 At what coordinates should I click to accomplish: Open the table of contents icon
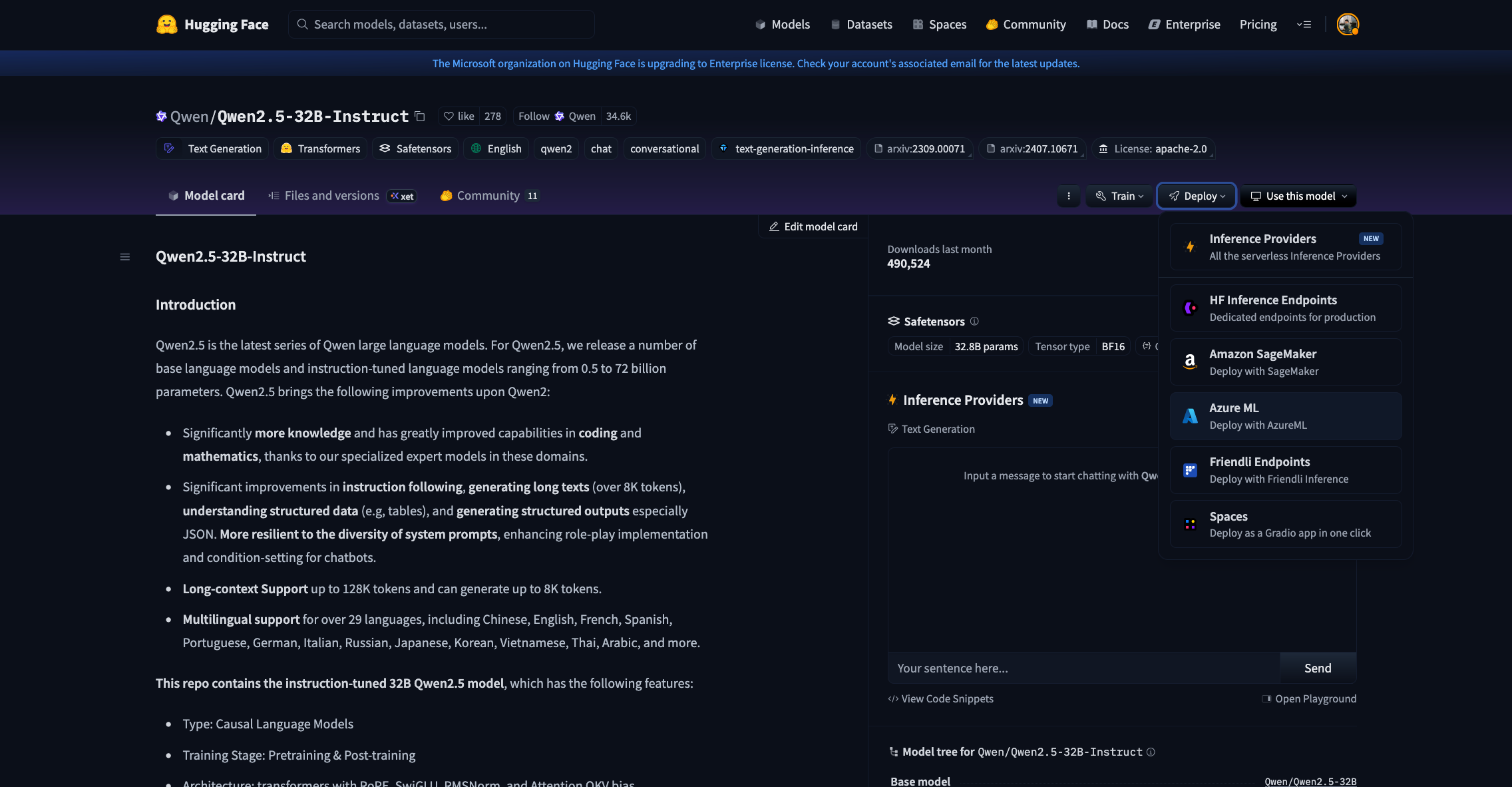point(124,257)
